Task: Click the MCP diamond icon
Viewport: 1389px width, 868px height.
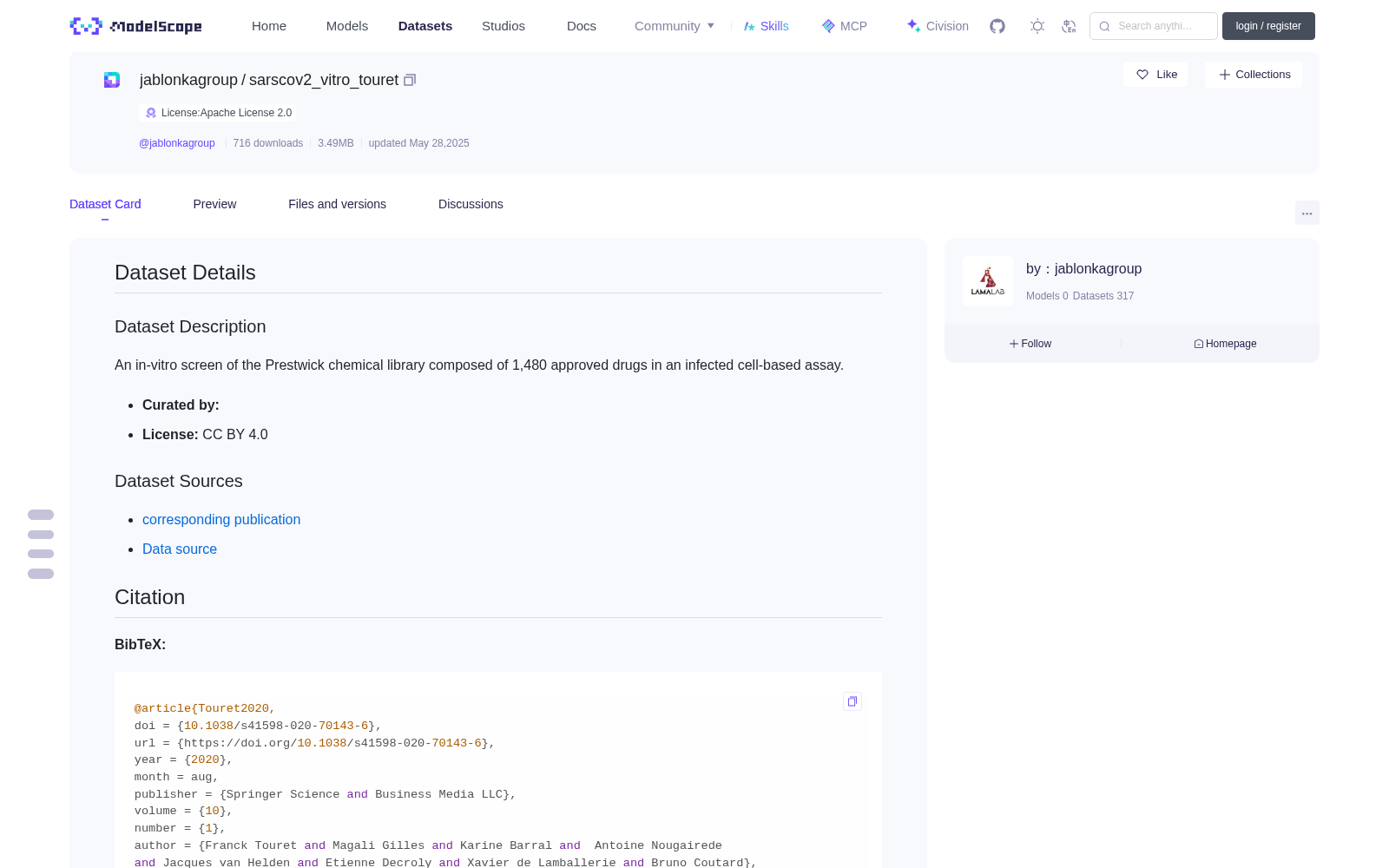Action: tap(828, 26)
